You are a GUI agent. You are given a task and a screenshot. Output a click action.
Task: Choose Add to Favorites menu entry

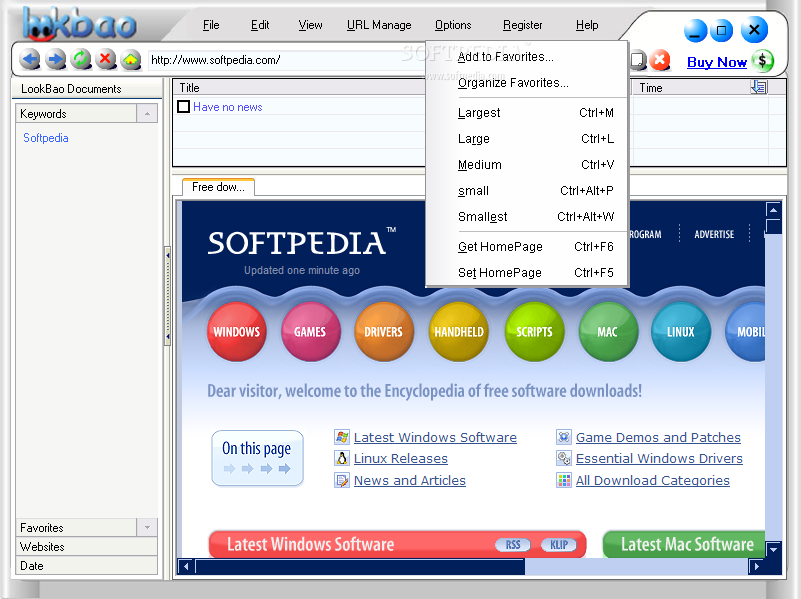[526, 57]
